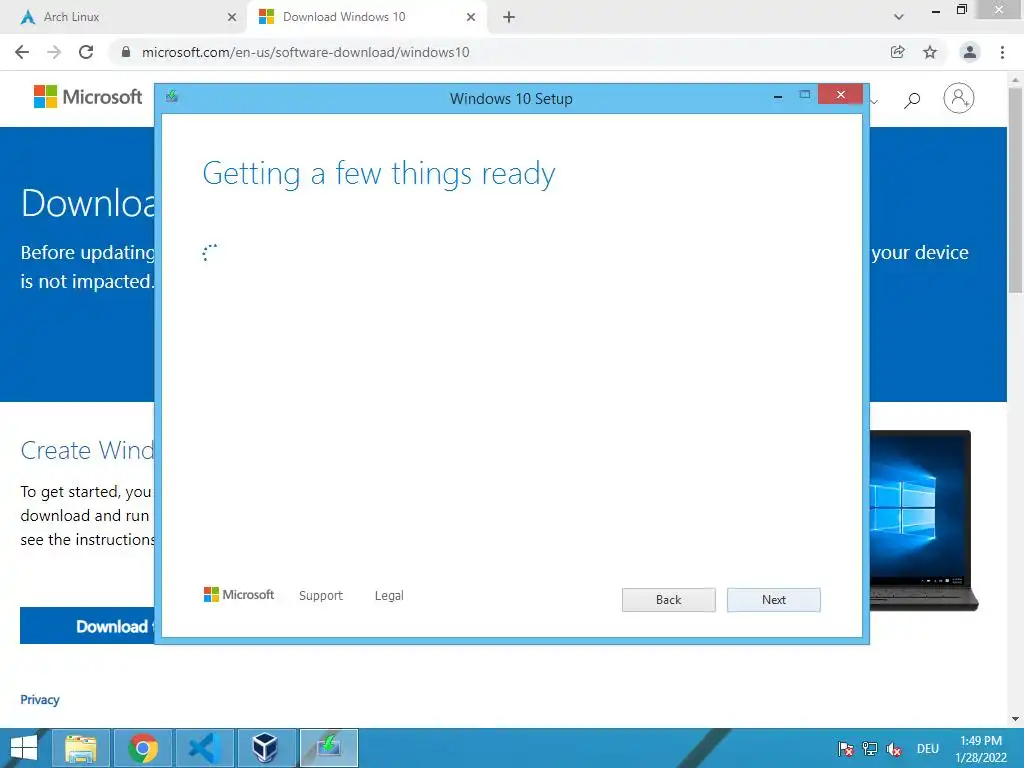1024x768 pixels.
Task: Close the Download Windows 10 tab
Action: click(x=471, y=17)
